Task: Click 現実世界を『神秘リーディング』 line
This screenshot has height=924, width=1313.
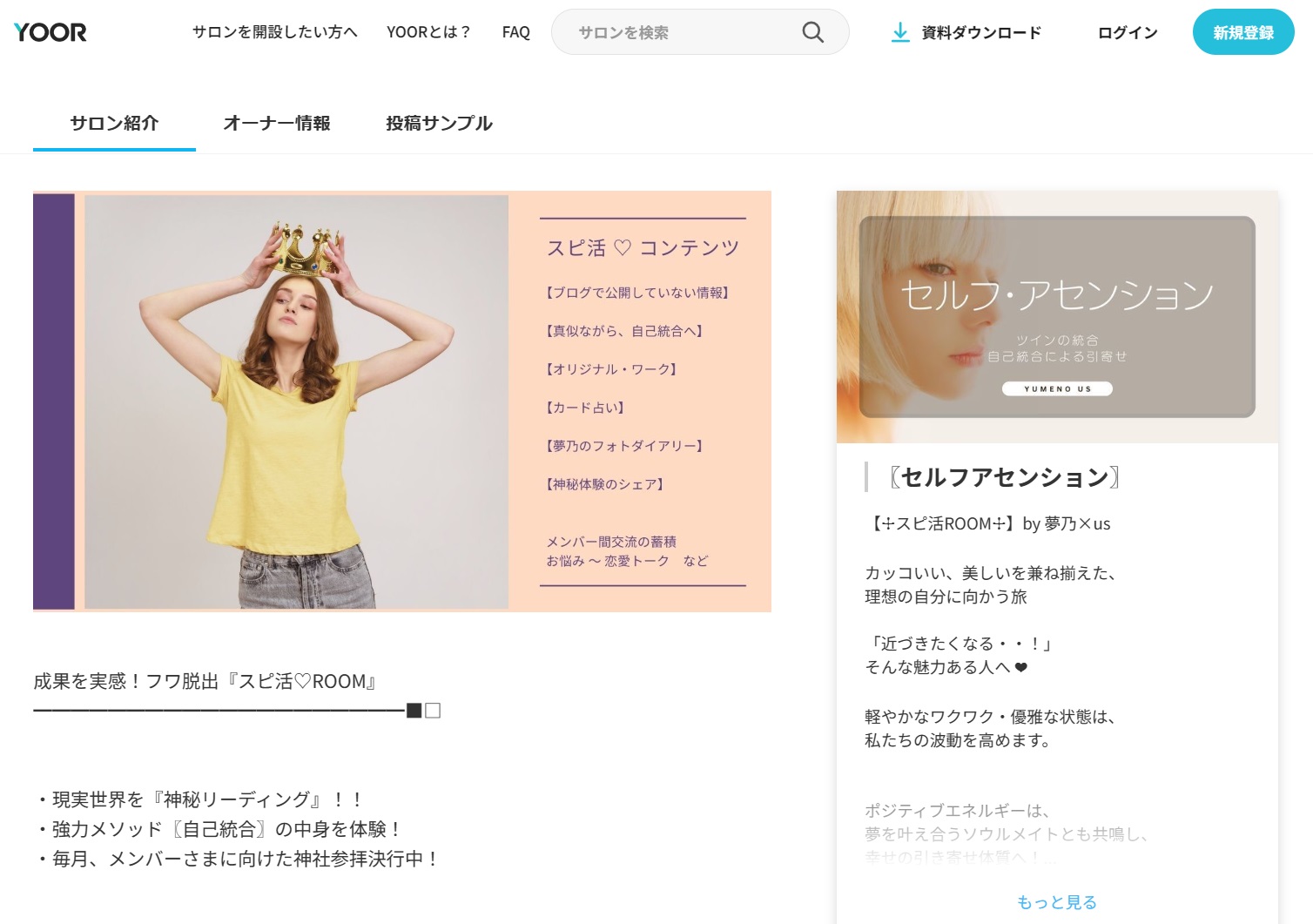Action: (x=199, y=799)
